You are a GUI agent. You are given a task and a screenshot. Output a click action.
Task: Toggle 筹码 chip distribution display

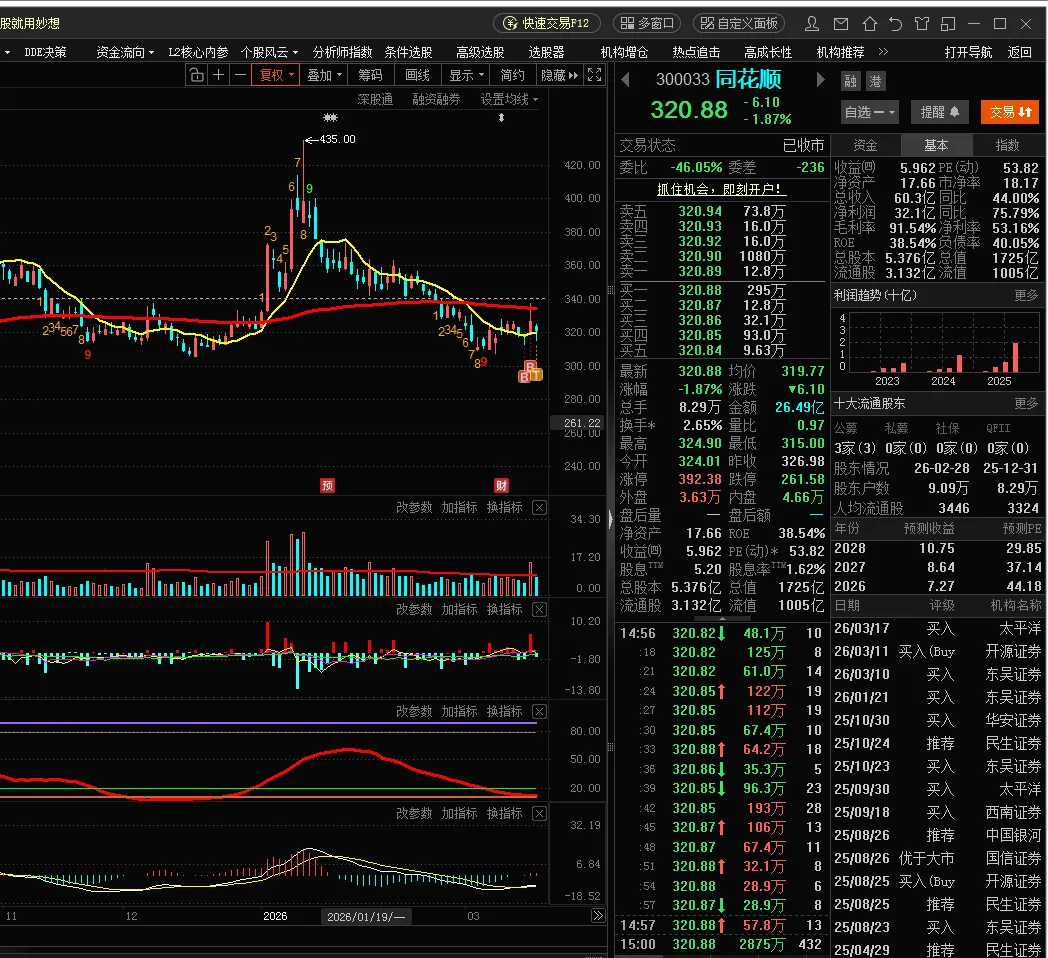(370, 75)
